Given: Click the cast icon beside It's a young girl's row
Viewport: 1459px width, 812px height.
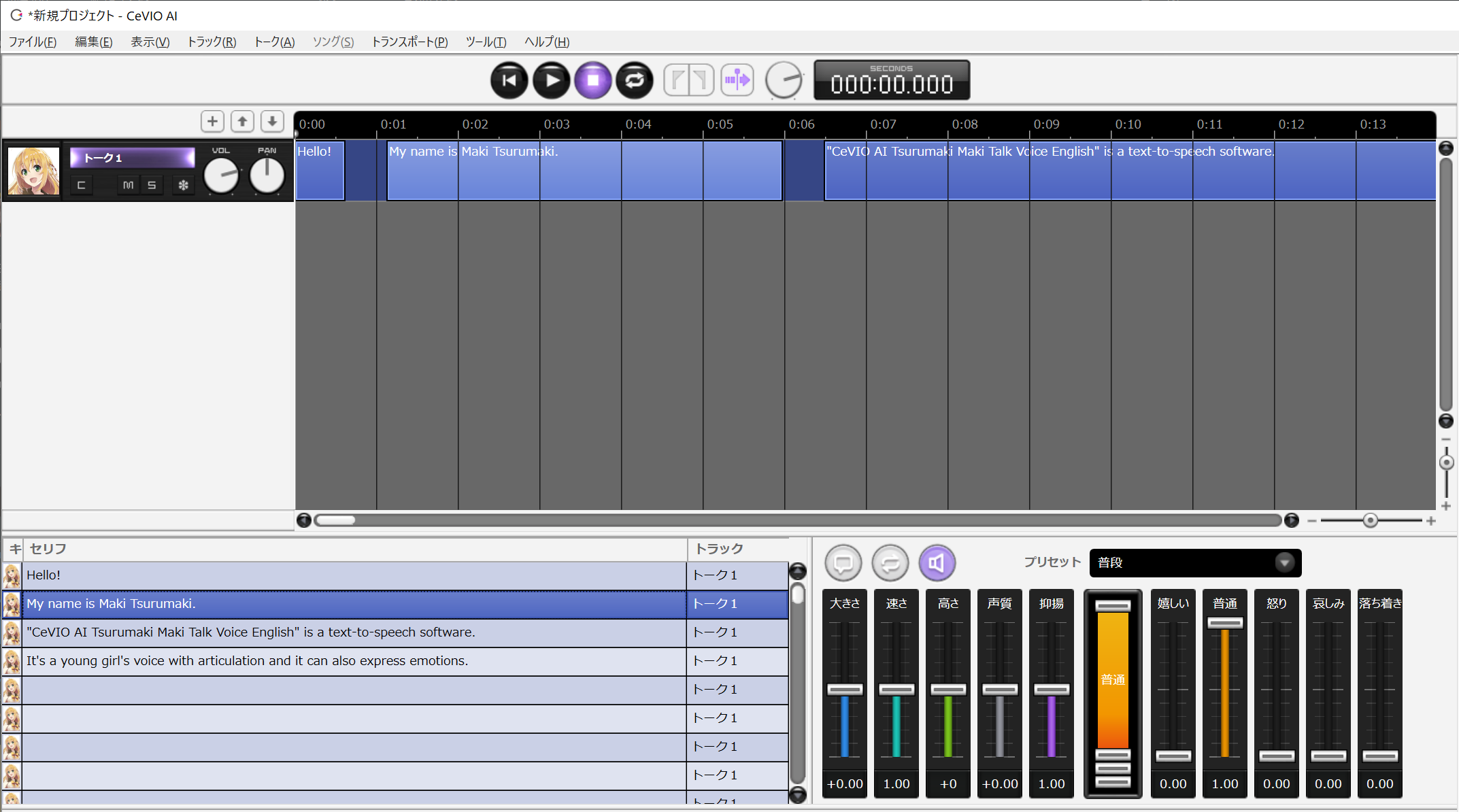Looking at the screenshot, I should pos(12,662).
